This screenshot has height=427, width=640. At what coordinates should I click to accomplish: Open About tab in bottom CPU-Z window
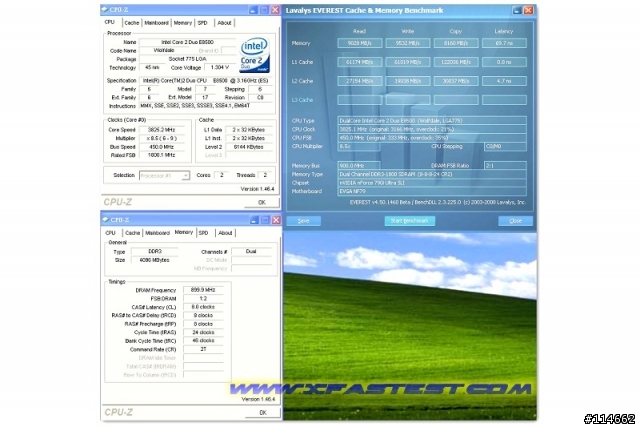coord(225,233)
